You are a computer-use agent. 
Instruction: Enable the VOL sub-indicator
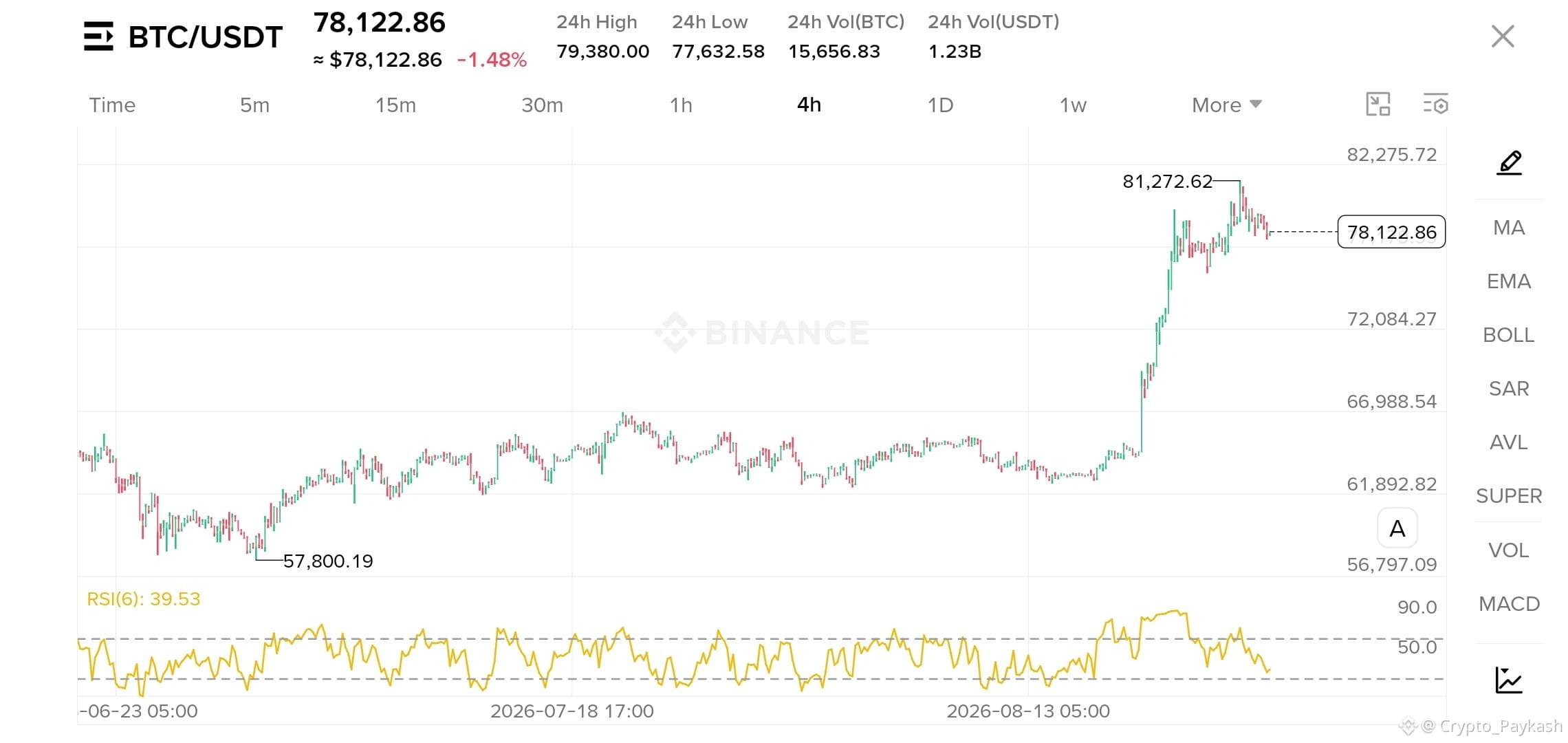tap(1509, 550)
